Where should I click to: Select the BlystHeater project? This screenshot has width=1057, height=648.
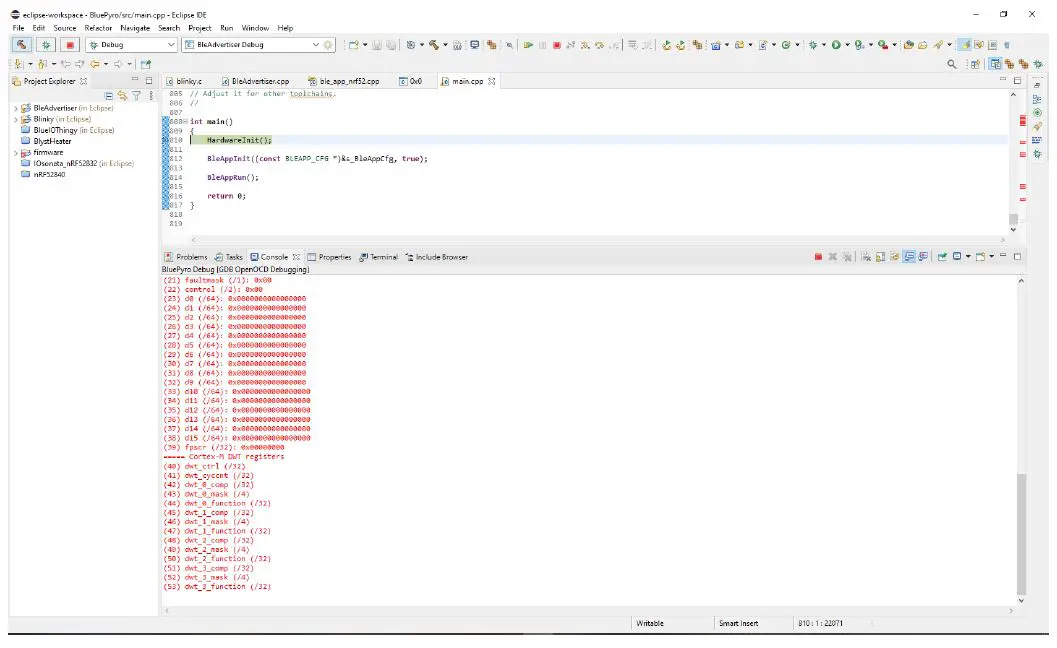pyautogui.click(x=46, y=142)
